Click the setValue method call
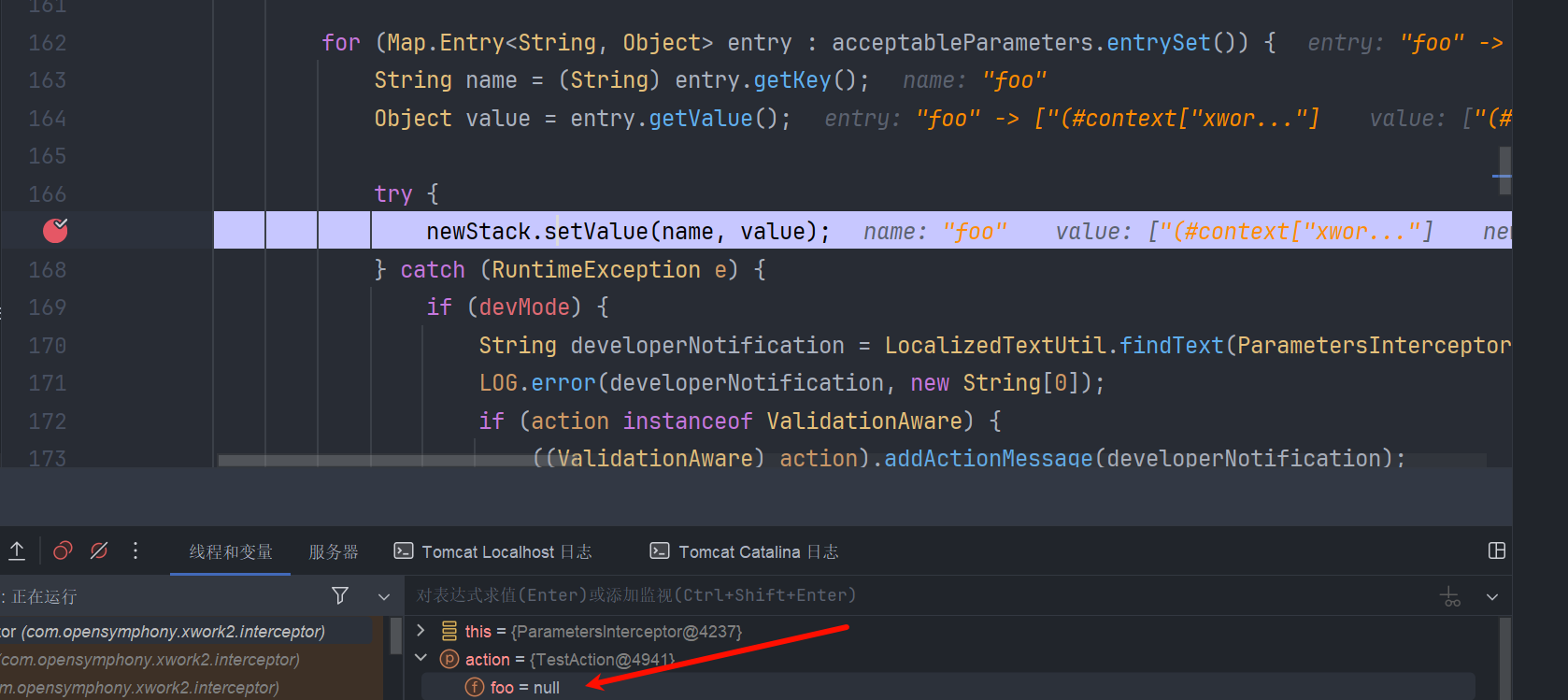This screenshot has width=1568, height=700. tap(596, 232)
